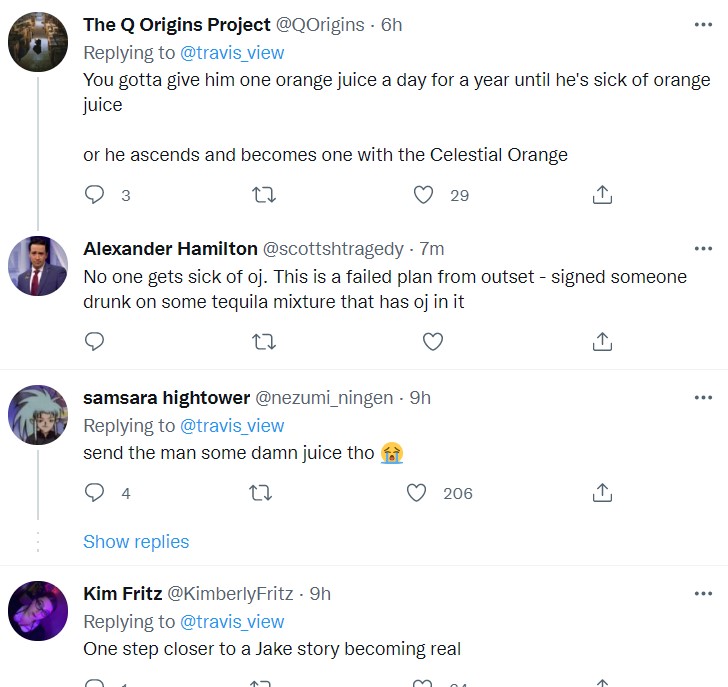Viewport: 728px width, 687px height.
Task: Like Alexander Hamilton's tweet
Action: coord(432,342)
